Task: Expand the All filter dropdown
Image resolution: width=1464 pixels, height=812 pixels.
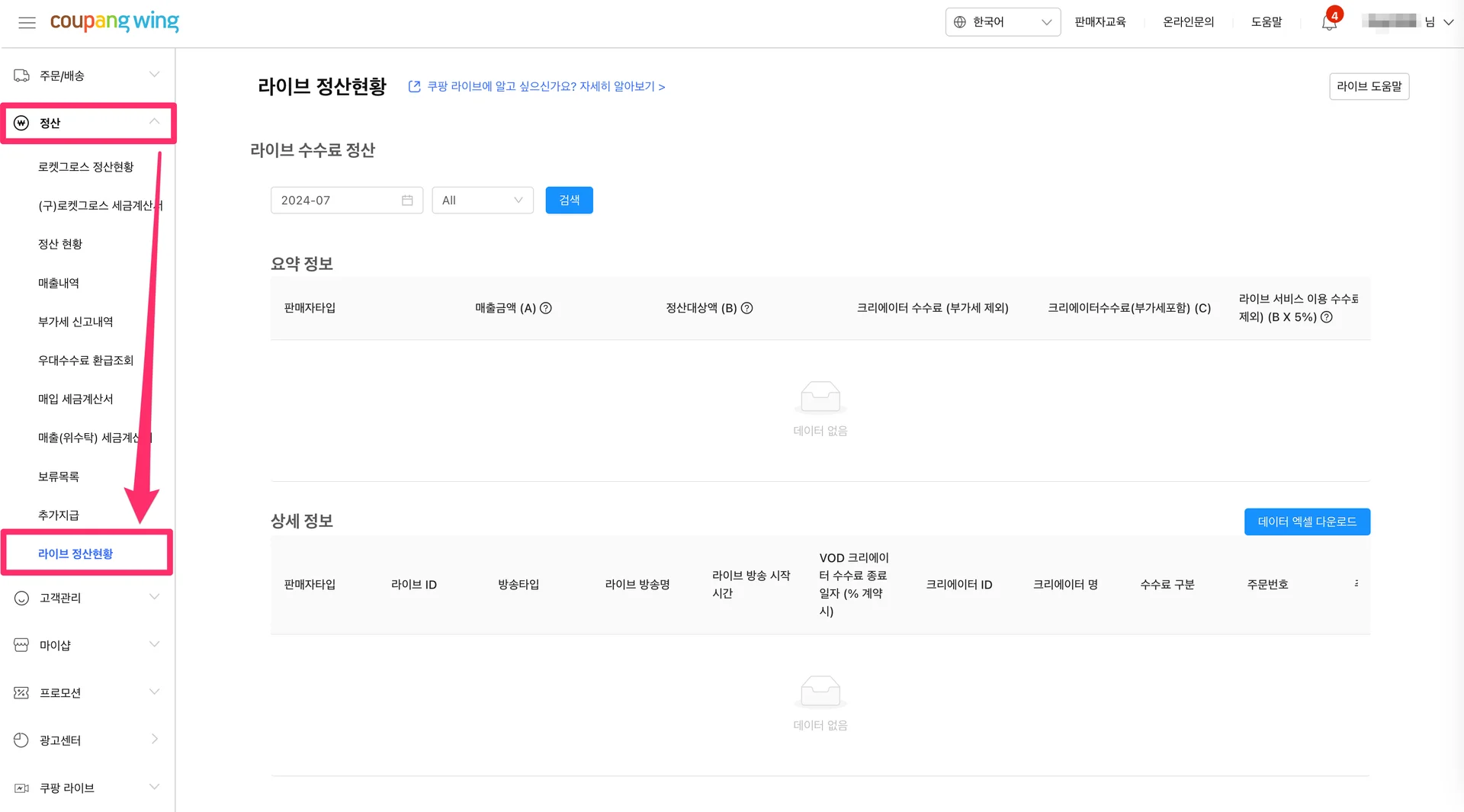Action: [x=482, y=200]
